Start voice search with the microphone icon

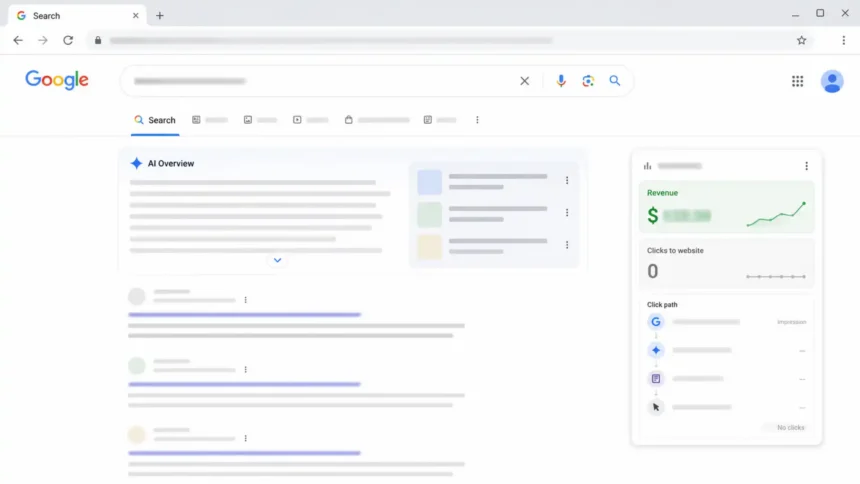[561, 81]
